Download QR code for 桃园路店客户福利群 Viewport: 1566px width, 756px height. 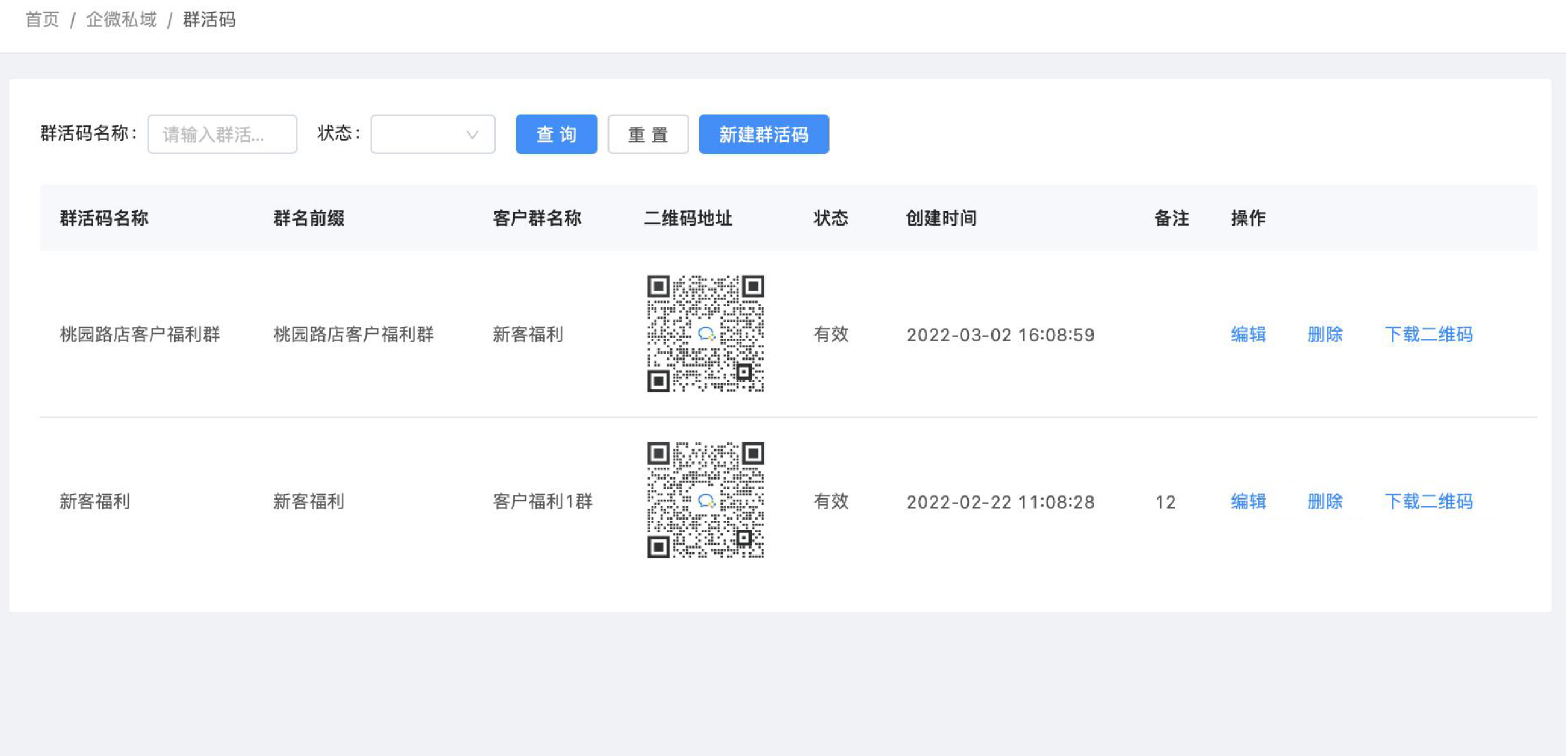tap(1428, 334)
